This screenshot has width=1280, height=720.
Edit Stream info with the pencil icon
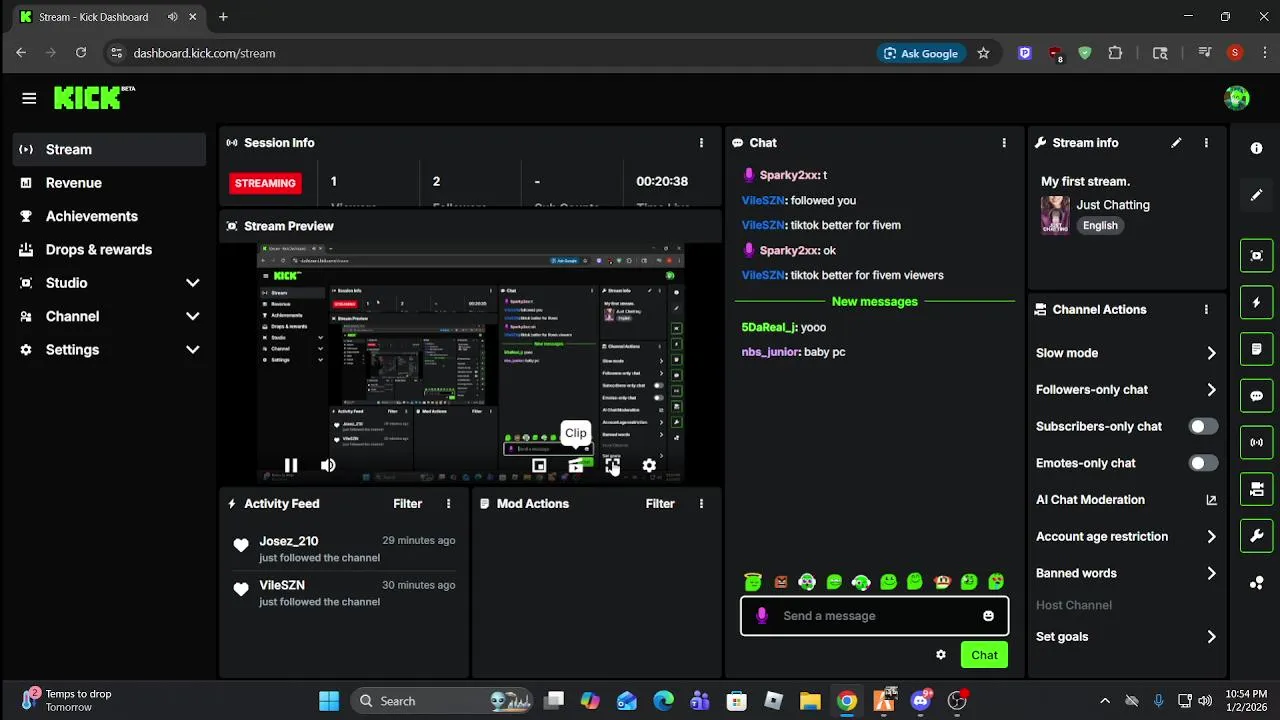[x=1176, y=143]
